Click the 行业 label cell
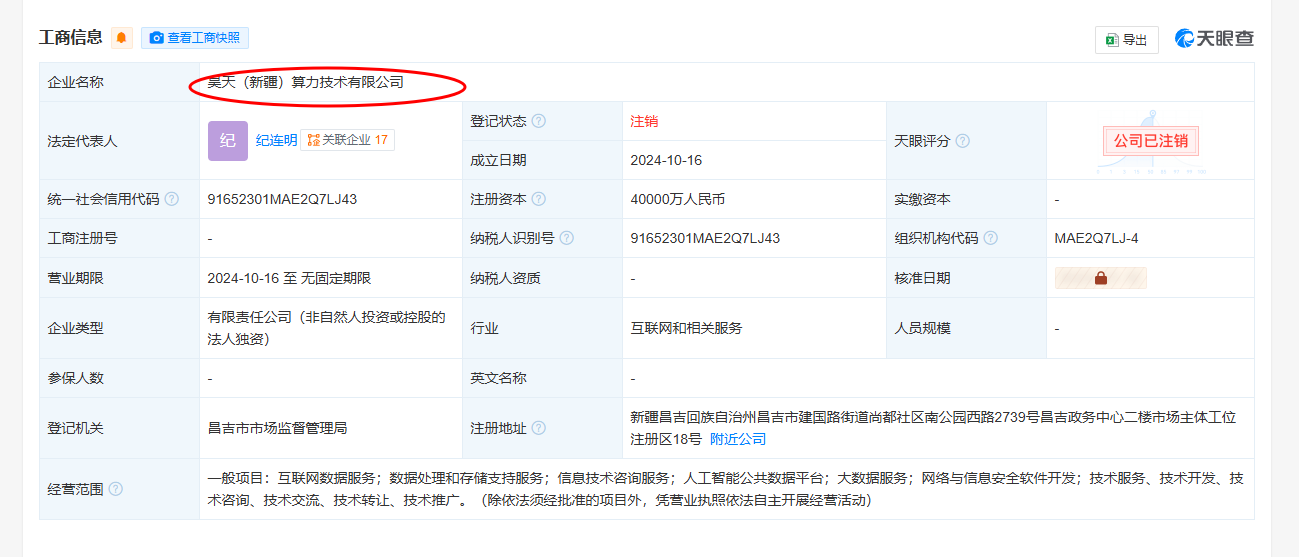This screenshot has width=1299, height=557. (543, 328)
